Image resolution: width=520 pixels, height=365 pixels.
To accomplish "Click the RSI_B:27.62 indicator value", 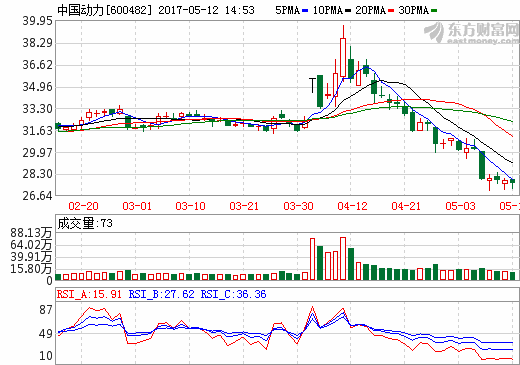I will click(161, 294).
